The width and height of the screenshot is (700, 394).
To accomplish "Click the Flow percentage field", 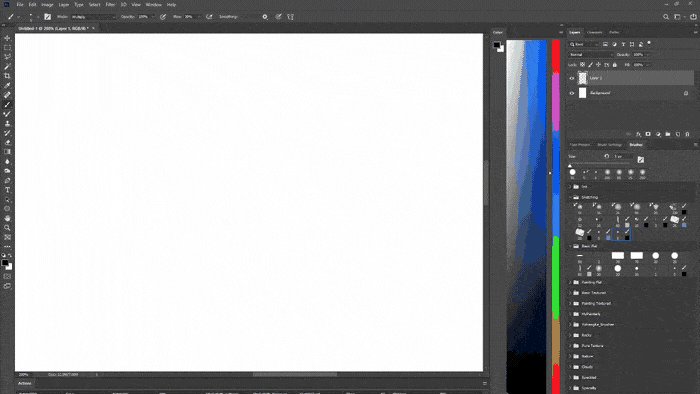I will tap(189, 17).
